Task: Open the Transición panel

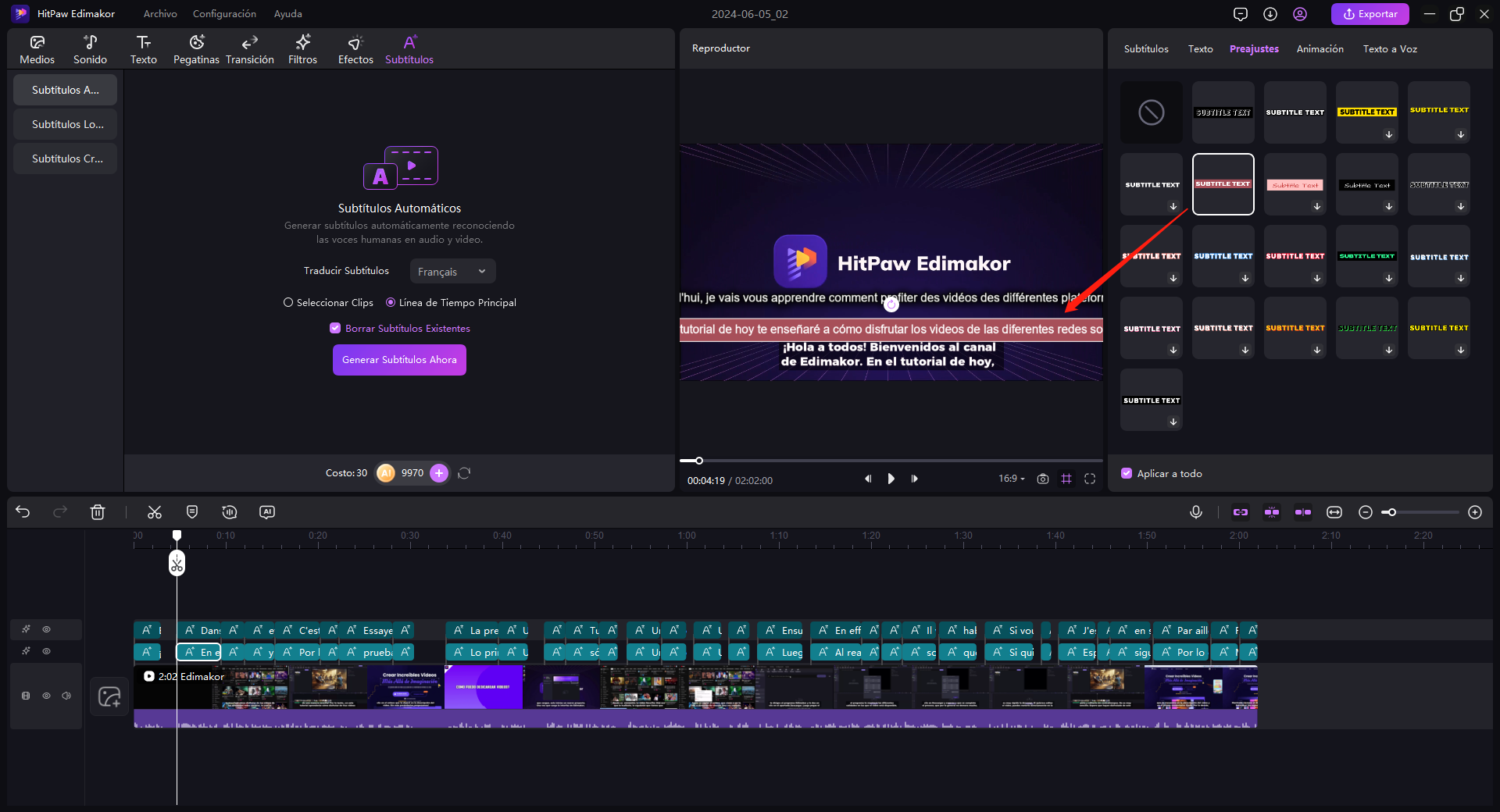Action: click(x=250, y=49)
